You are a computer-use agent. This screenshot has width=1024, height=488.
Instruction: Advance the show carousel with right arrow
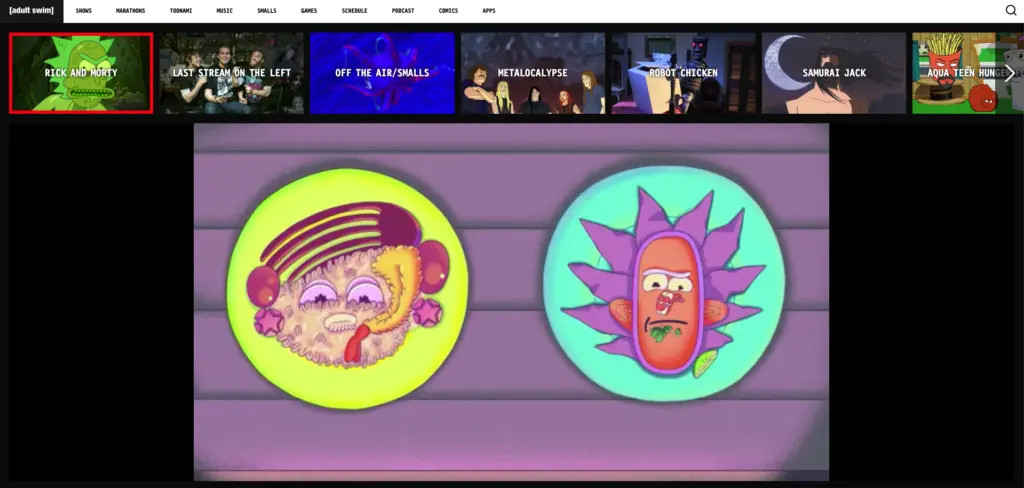[x=1010, y=73]
